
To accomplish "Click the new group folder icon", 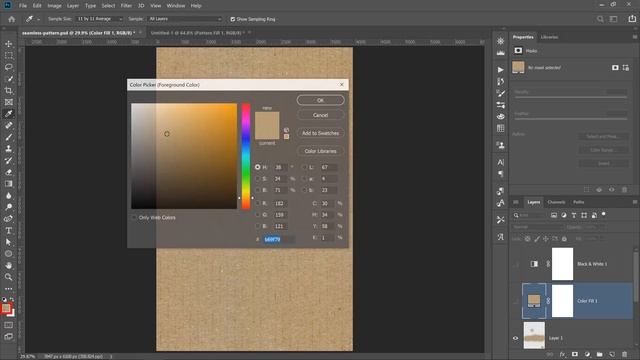I will [x=600, y=355].
